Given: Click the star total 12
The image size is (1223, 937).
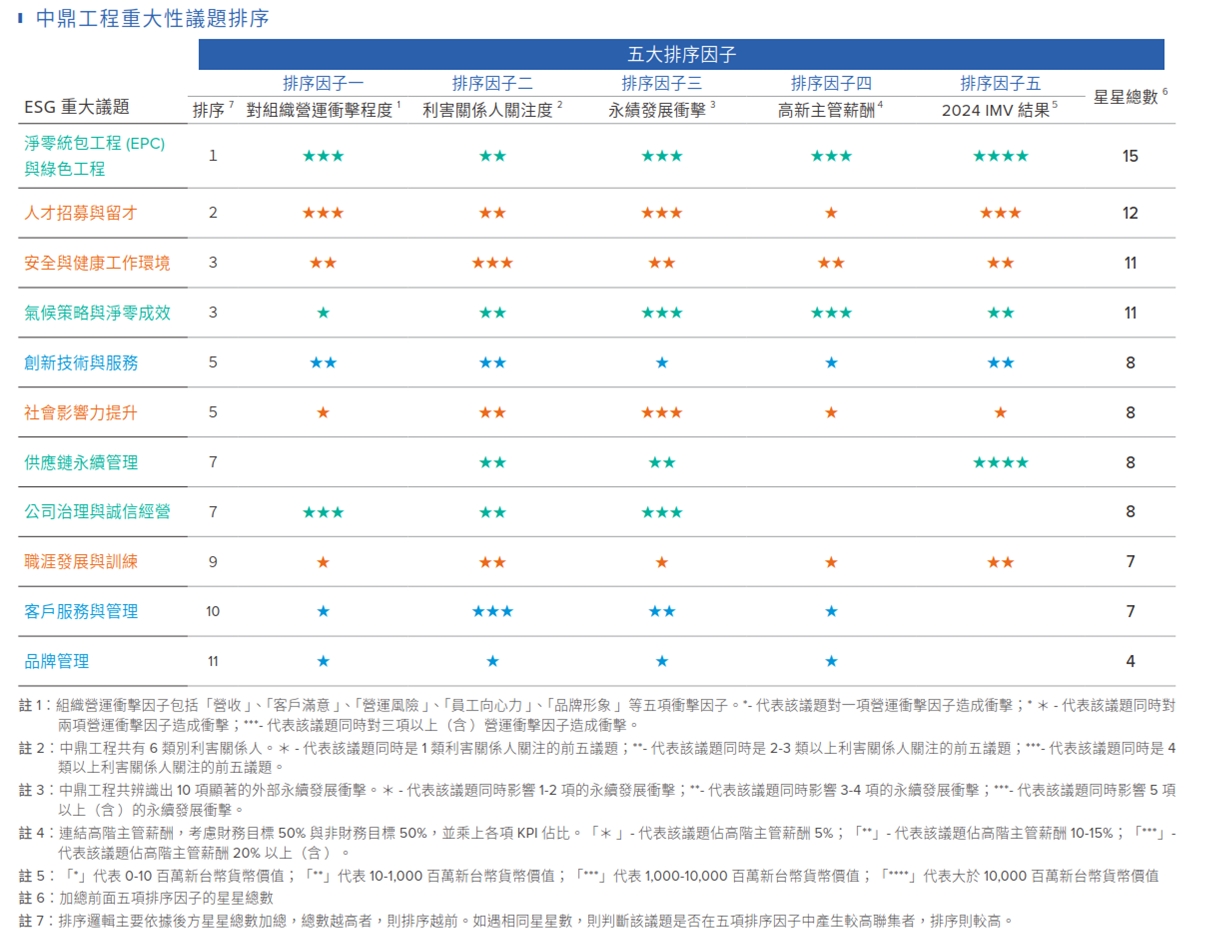Looking at the screenshot, I should click(x=1130, y=213).
